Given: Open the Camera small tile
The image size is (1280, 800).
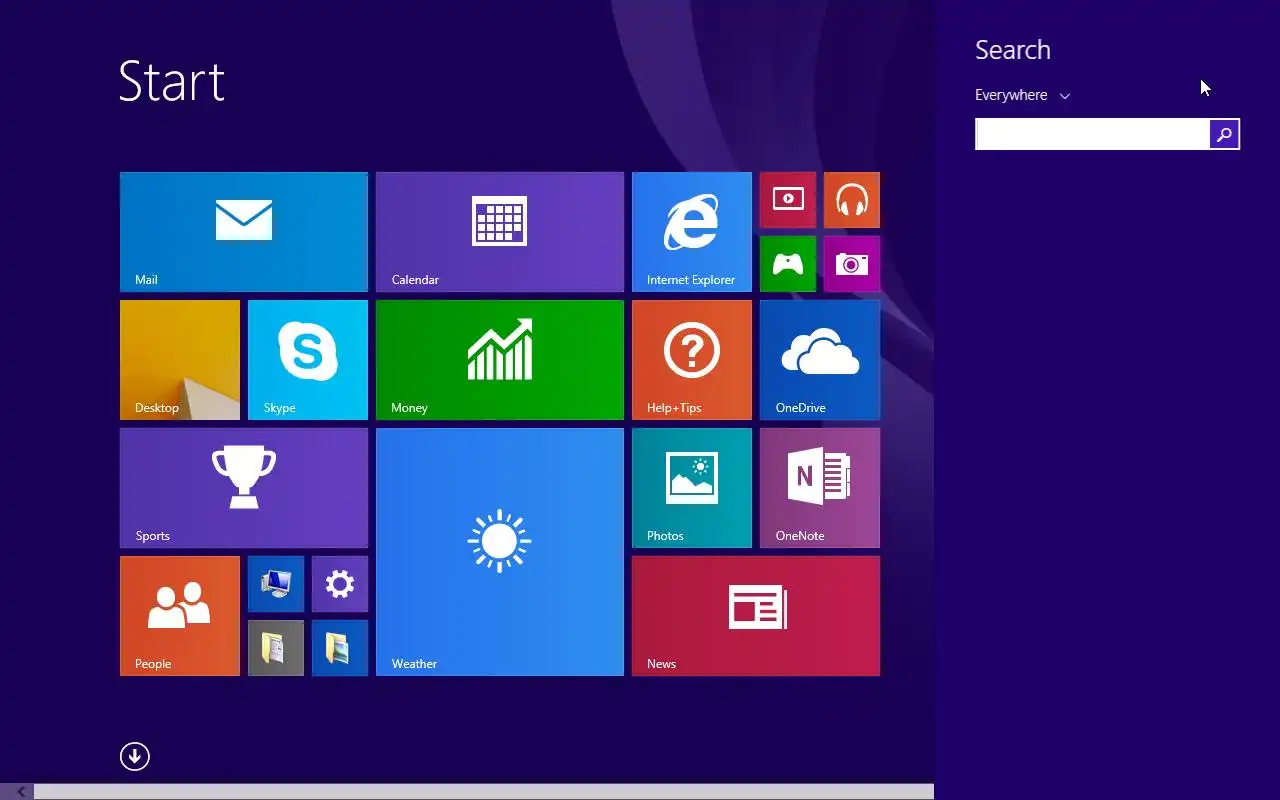Looking at the screenshot, I should [852, 264].
